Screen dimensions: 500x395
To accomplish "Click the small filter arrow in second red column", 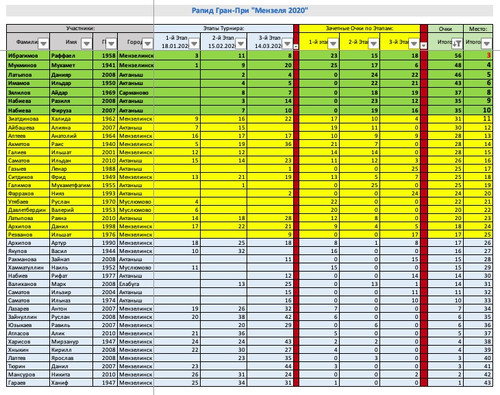I will click(424, 45).
